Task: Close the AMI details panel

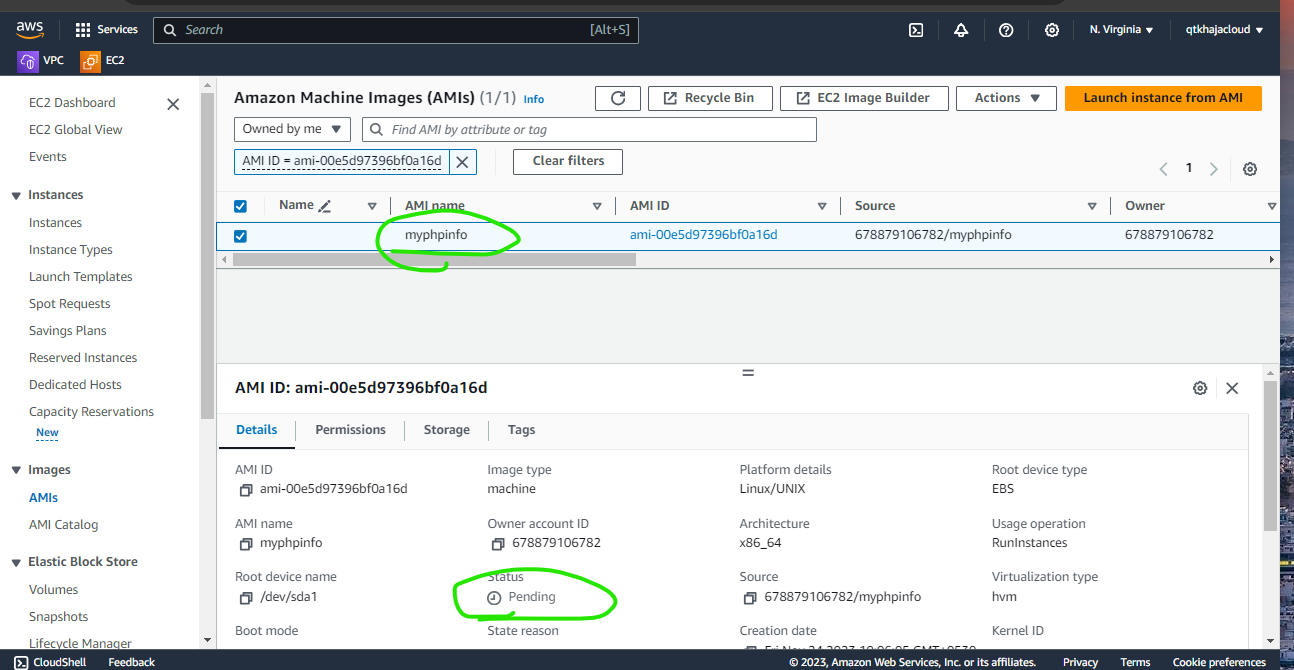Action: pos(1232,388)
